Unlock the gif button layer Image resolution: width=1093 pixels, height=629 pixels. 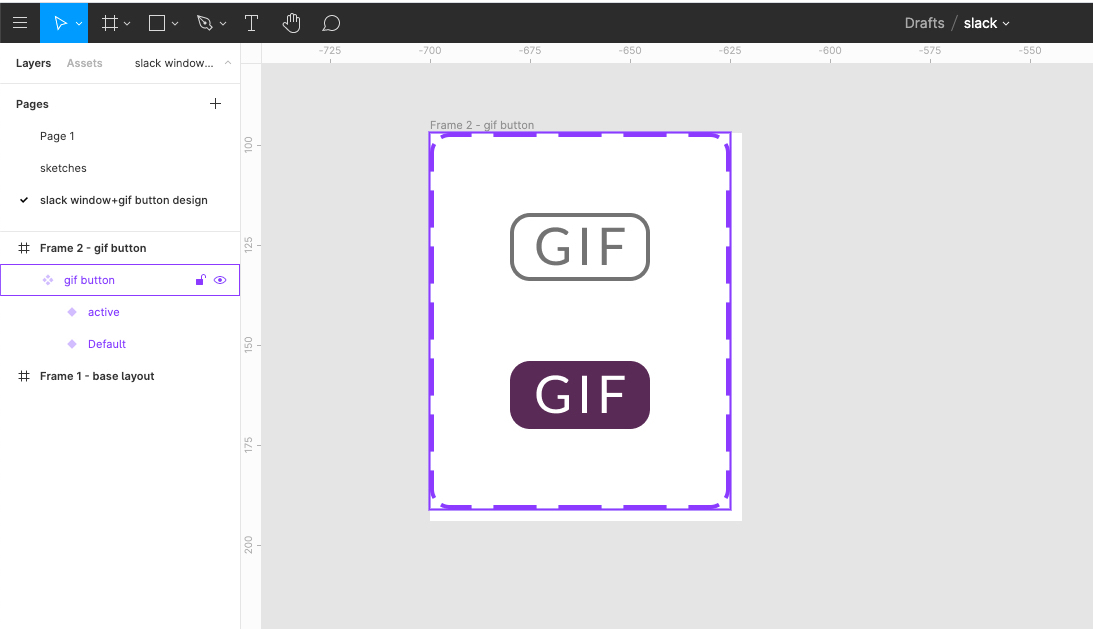pyautogui.click(x=199, y=280)
